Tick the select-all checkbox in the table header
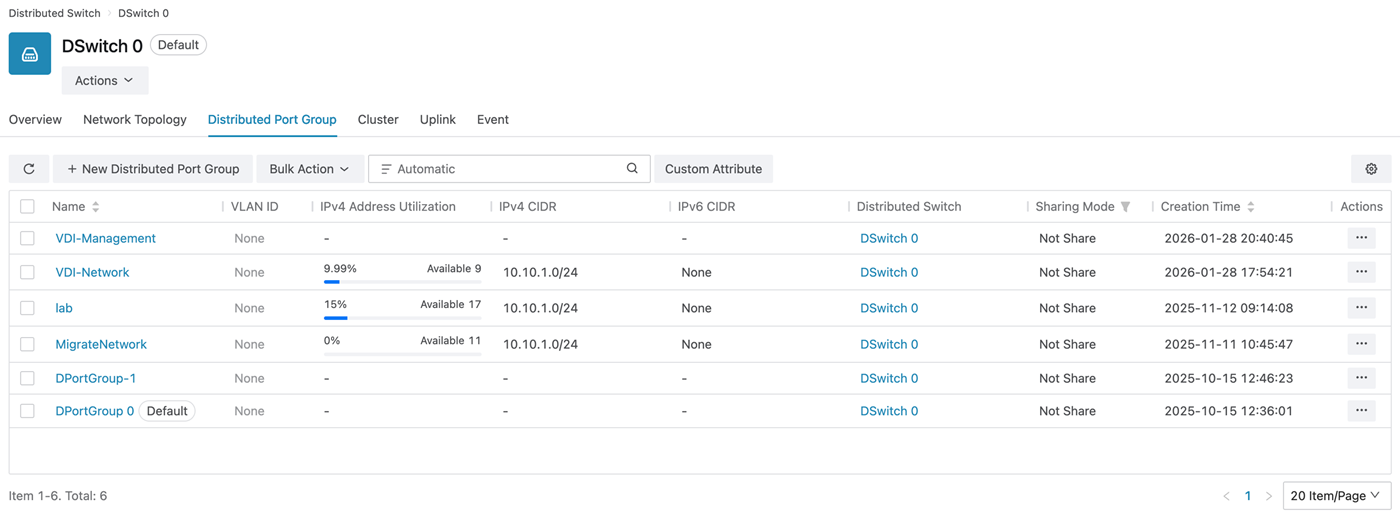This screenshot has height=519, width=1400. pyautogui.click(x=27, y=207)
